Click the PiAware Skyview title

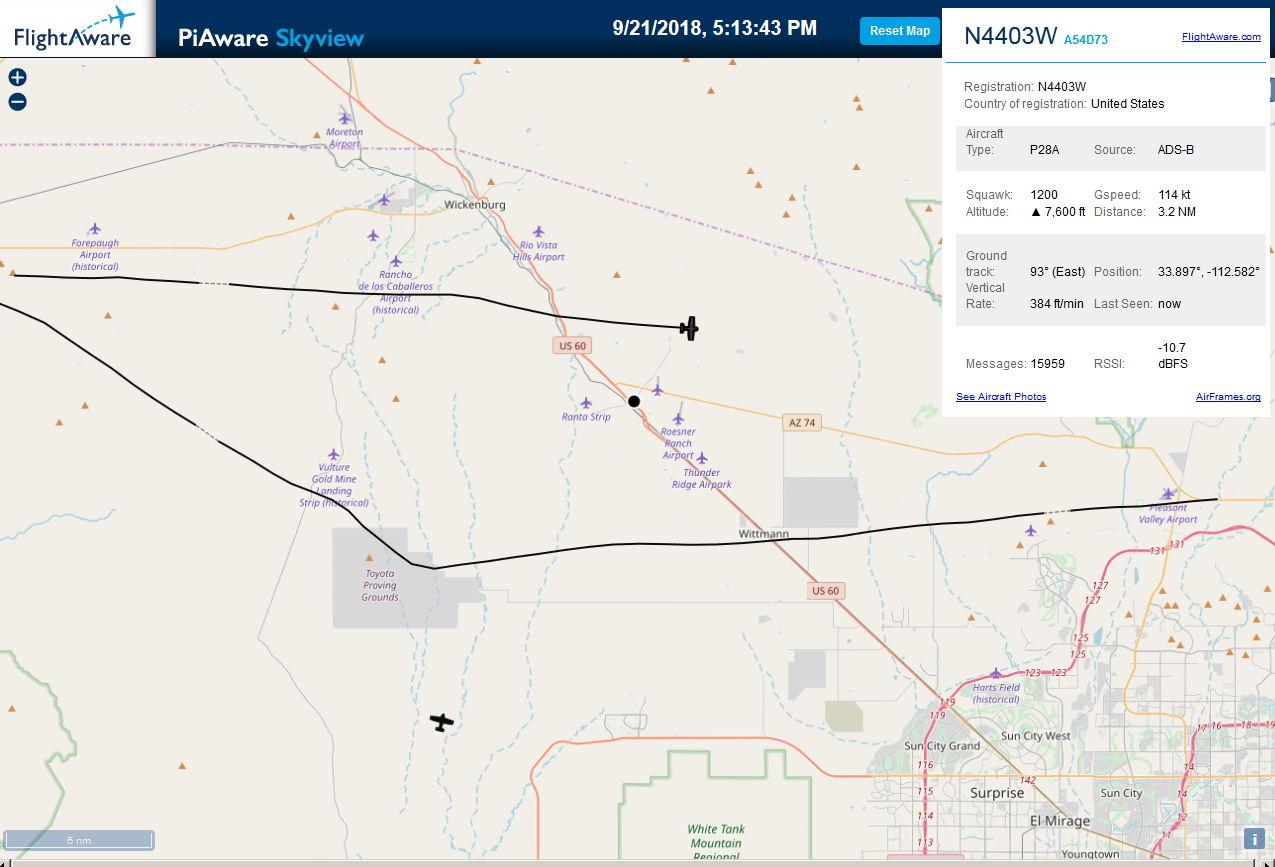271,38
